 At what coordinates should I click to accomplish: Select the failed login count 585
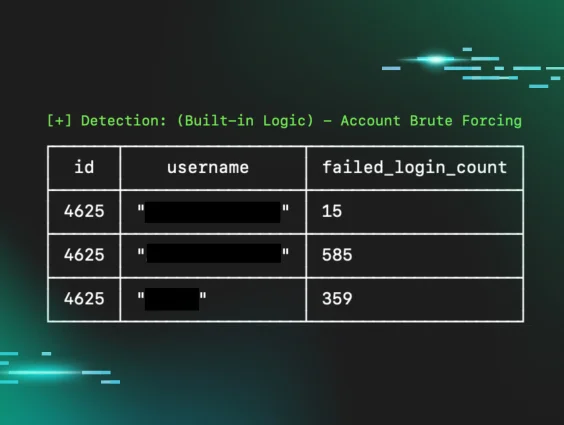tap(337, 255)
